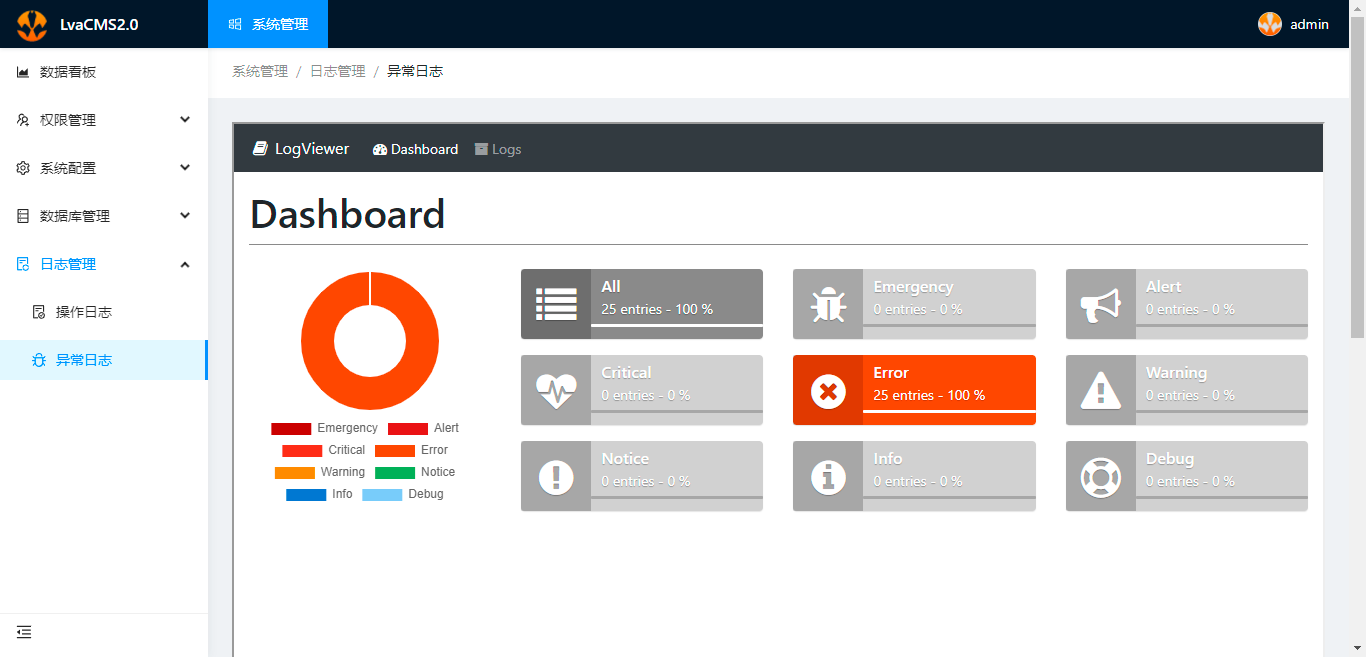Click the 操作日志 file icon
This screenshot has width=1366, height=657.
[39, 312]
